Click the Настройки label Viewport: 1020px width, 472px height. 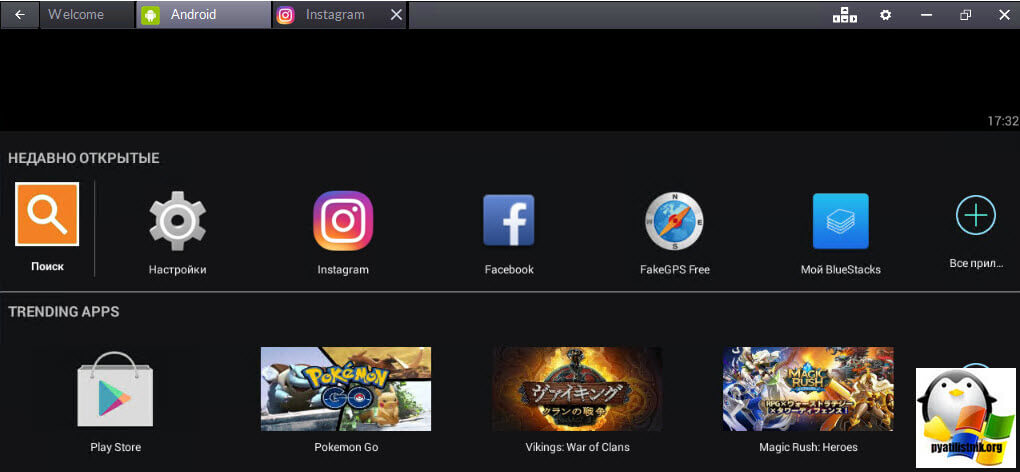click(x=177, y=269)
